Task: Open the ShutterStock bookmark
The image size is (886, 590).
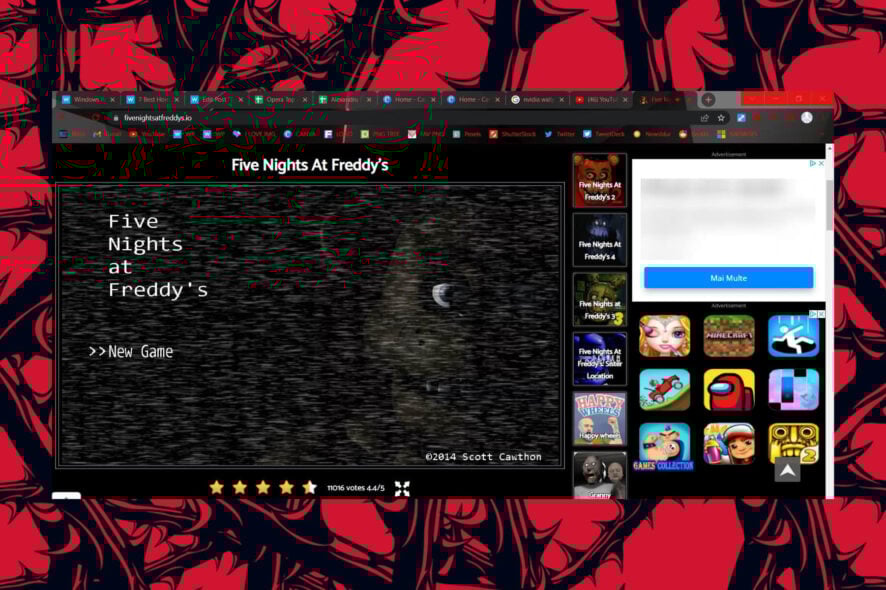Action: 513,134
